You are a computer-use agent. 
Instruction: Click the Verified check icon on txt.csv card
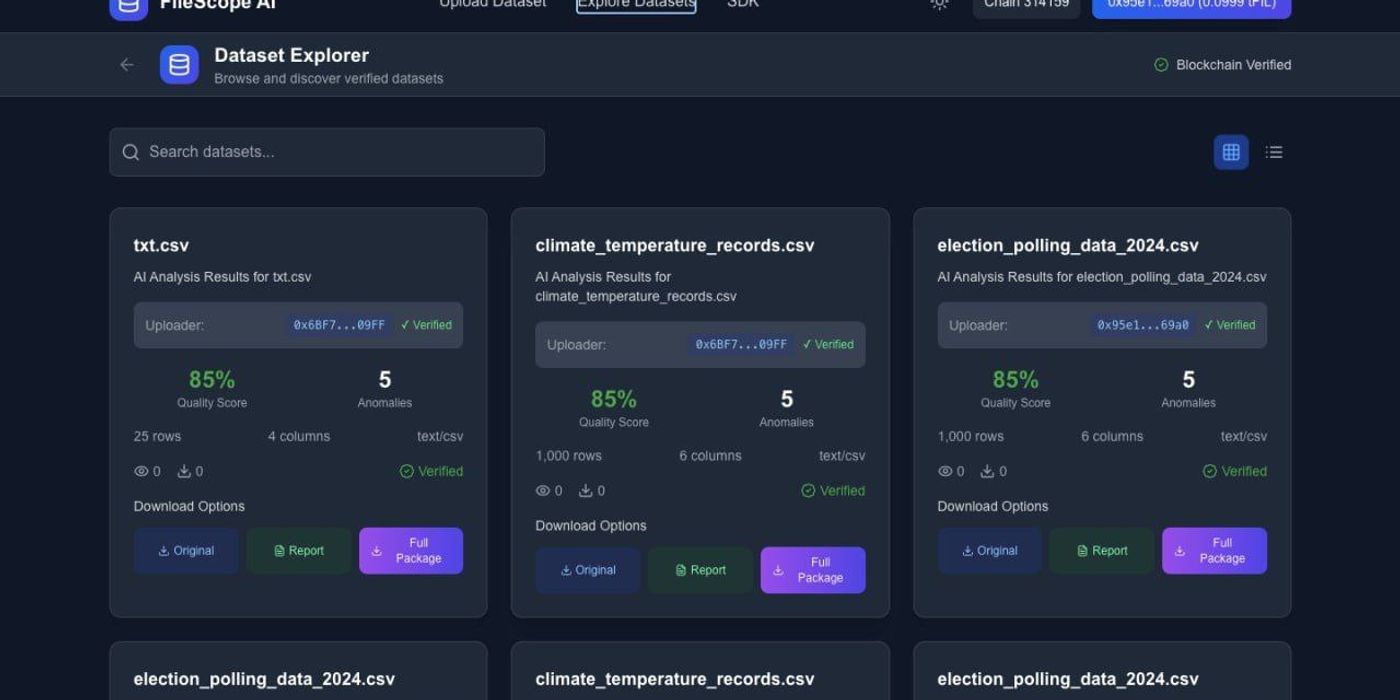click(407, 471)
